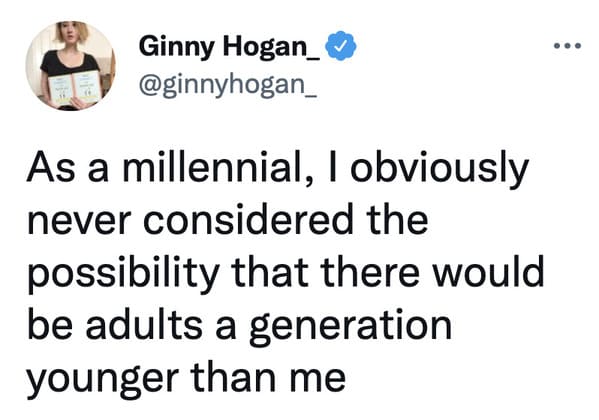The height and width of the screenshot is (420, 599).
Task: Click the word "younger" in the tweet
Action: [103, 380]
